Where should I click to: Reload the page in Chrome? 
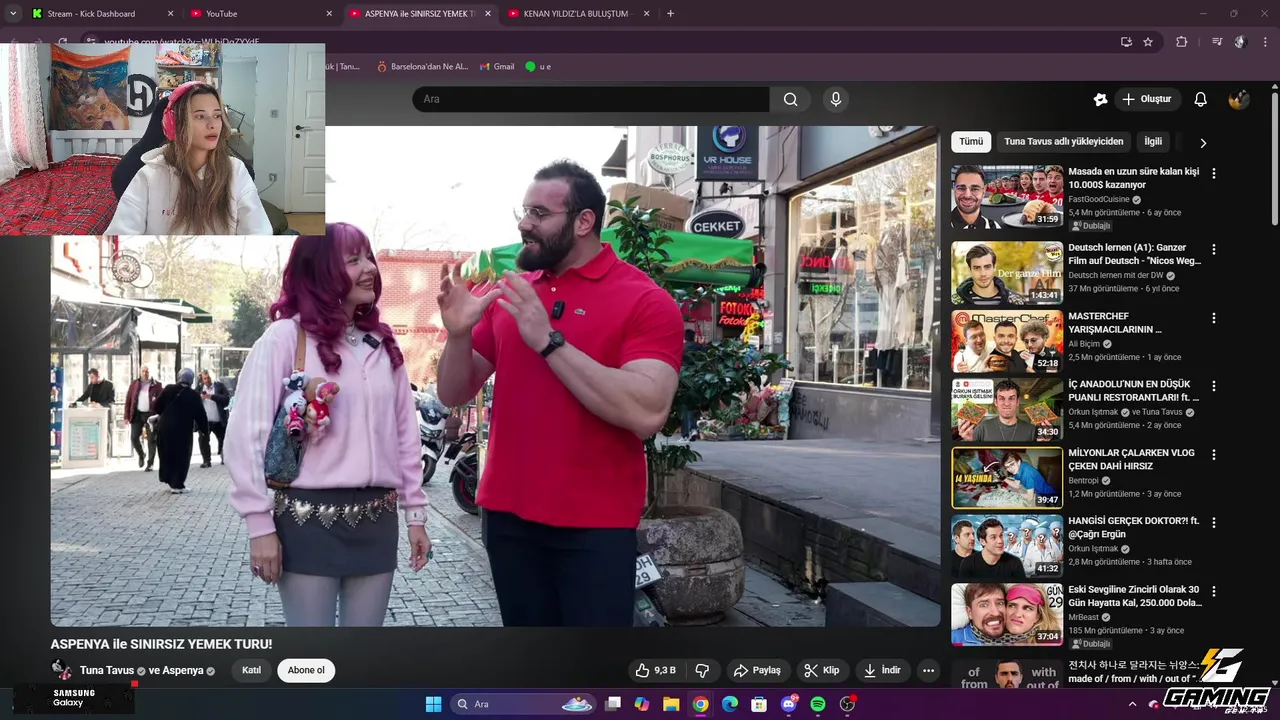click(62, 42)
